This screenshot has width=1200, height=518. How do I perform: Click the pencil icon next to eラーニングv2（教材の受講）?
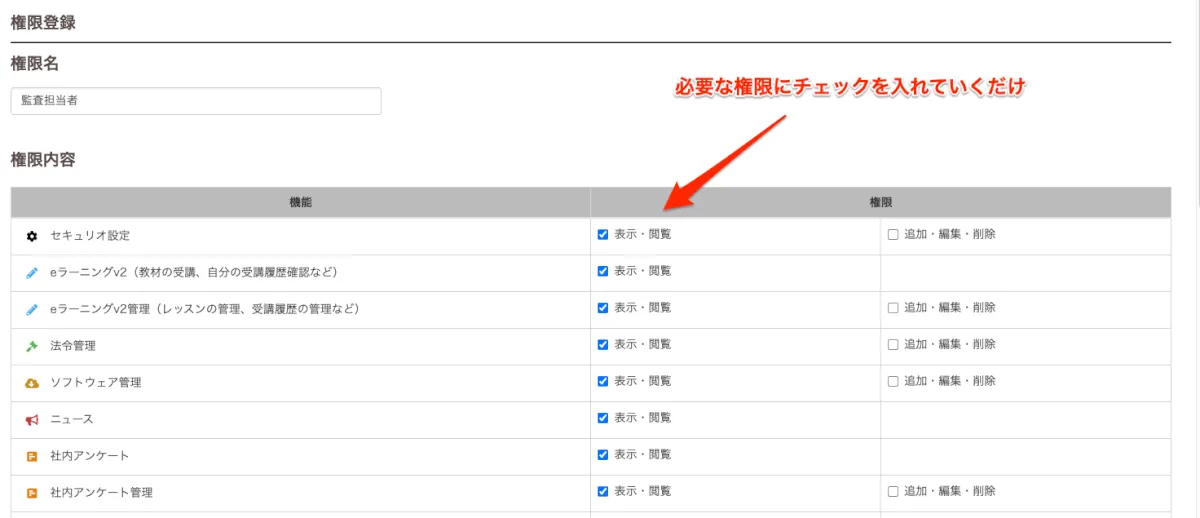[x=32, y=272]
